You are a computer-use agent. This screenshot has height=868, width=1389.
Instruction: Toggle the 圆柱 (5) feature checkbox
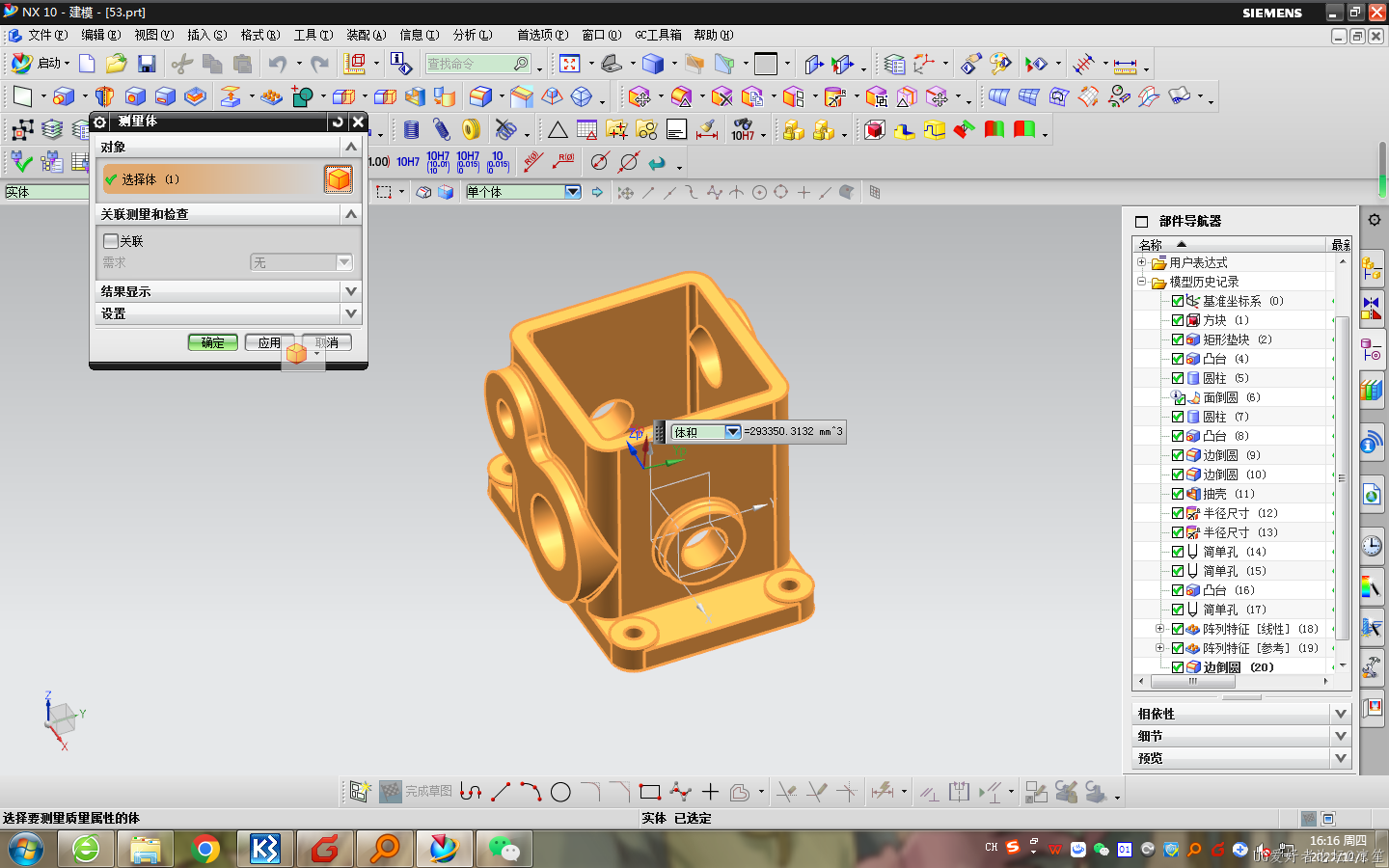(1178, 378)
